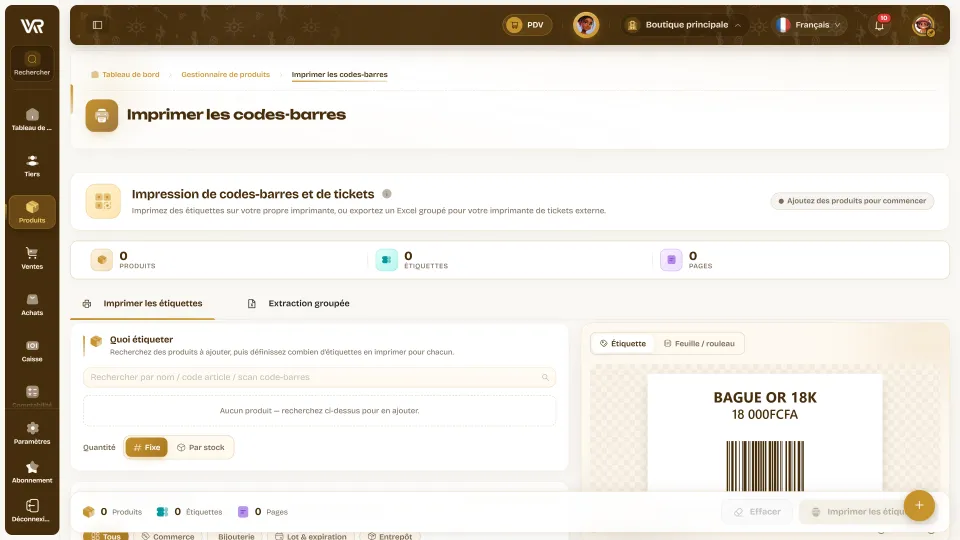The image size is (960, 540).
Task: Click the Étiquettes count in bottom bar
Action: coord(189,512)
